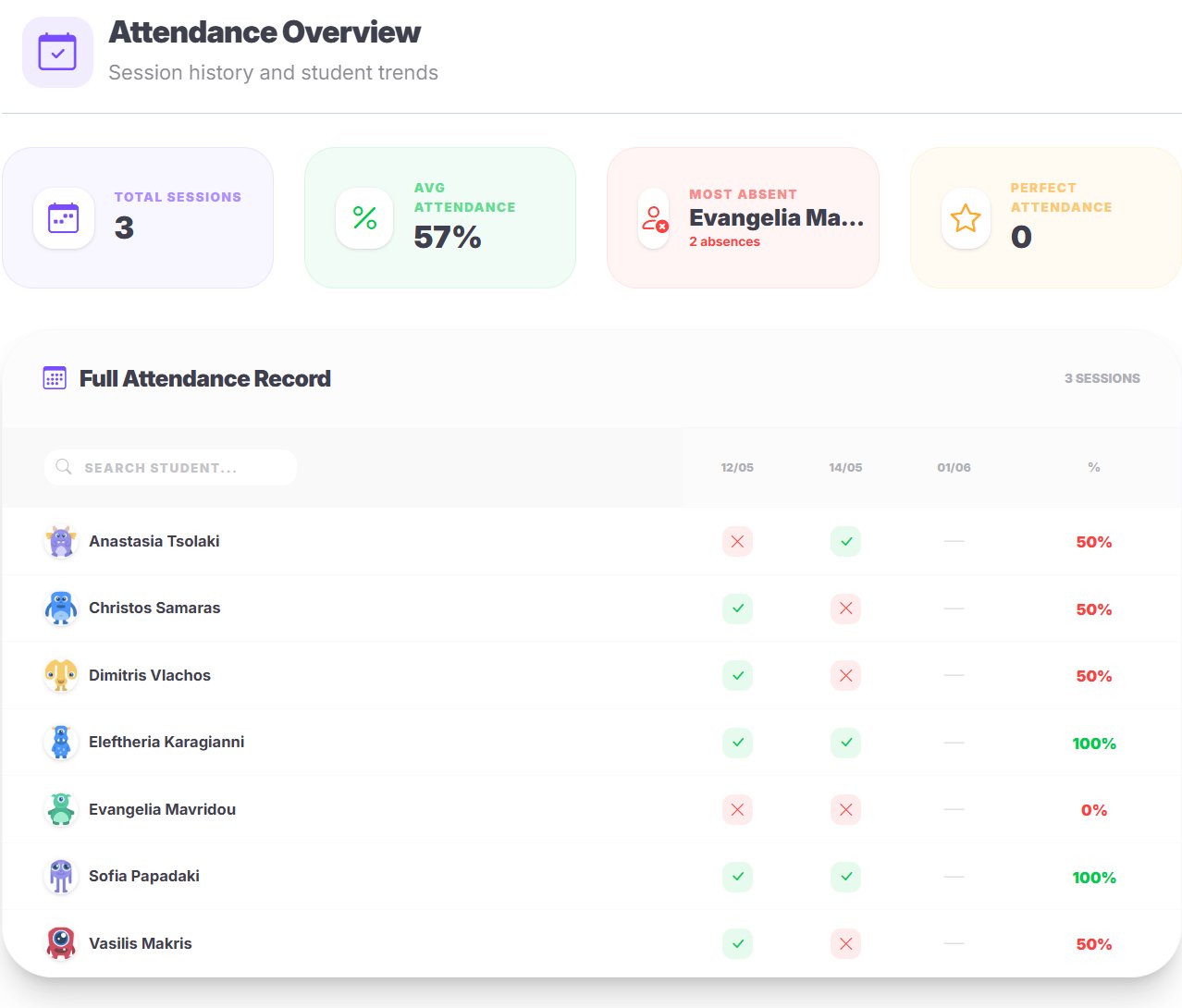Viewport: 1182px width, 1008px height.
Task: Click the Full Attendance Record heading
Action: [205, 378]
